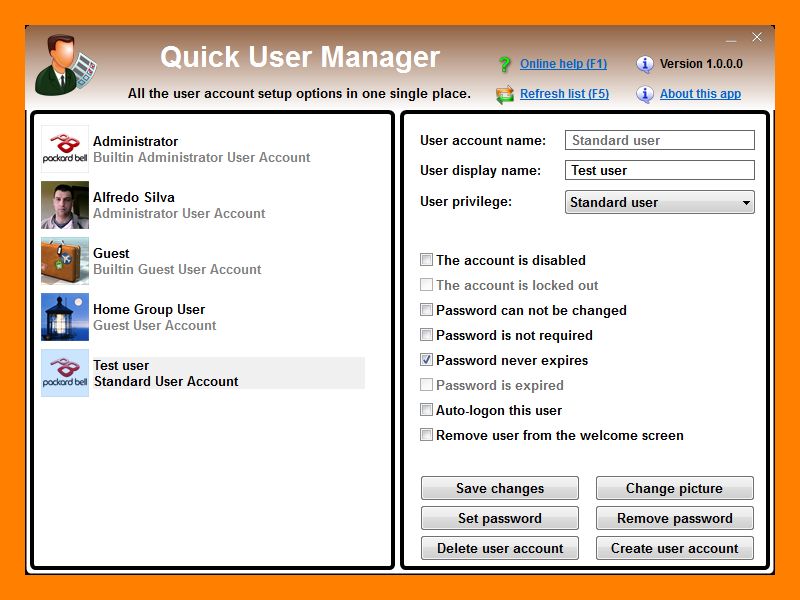Click the Save changes button
The height and width of the screenshot is (600, 800).
[x=499, y=488]
